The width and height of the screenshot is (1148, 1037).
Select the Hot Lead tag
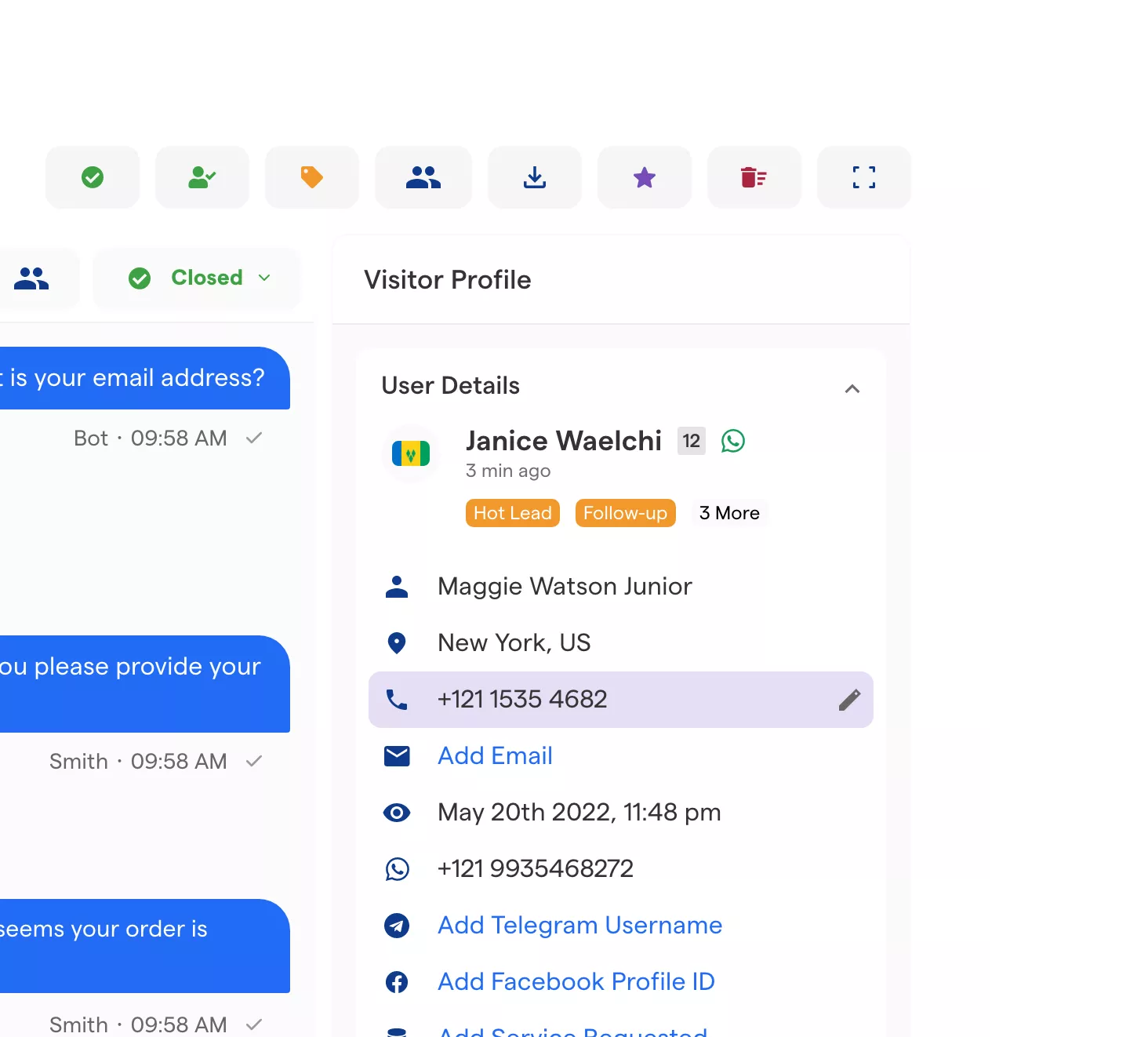(512, 513)
